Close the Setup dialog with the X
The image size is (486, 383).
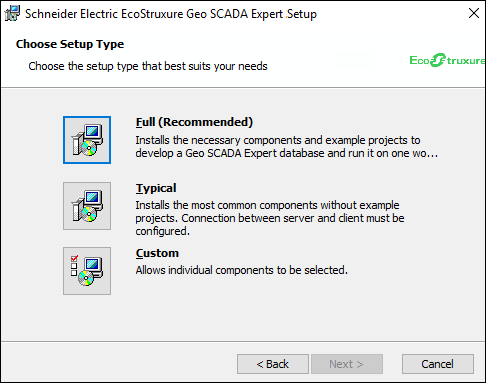pos(474,13)
